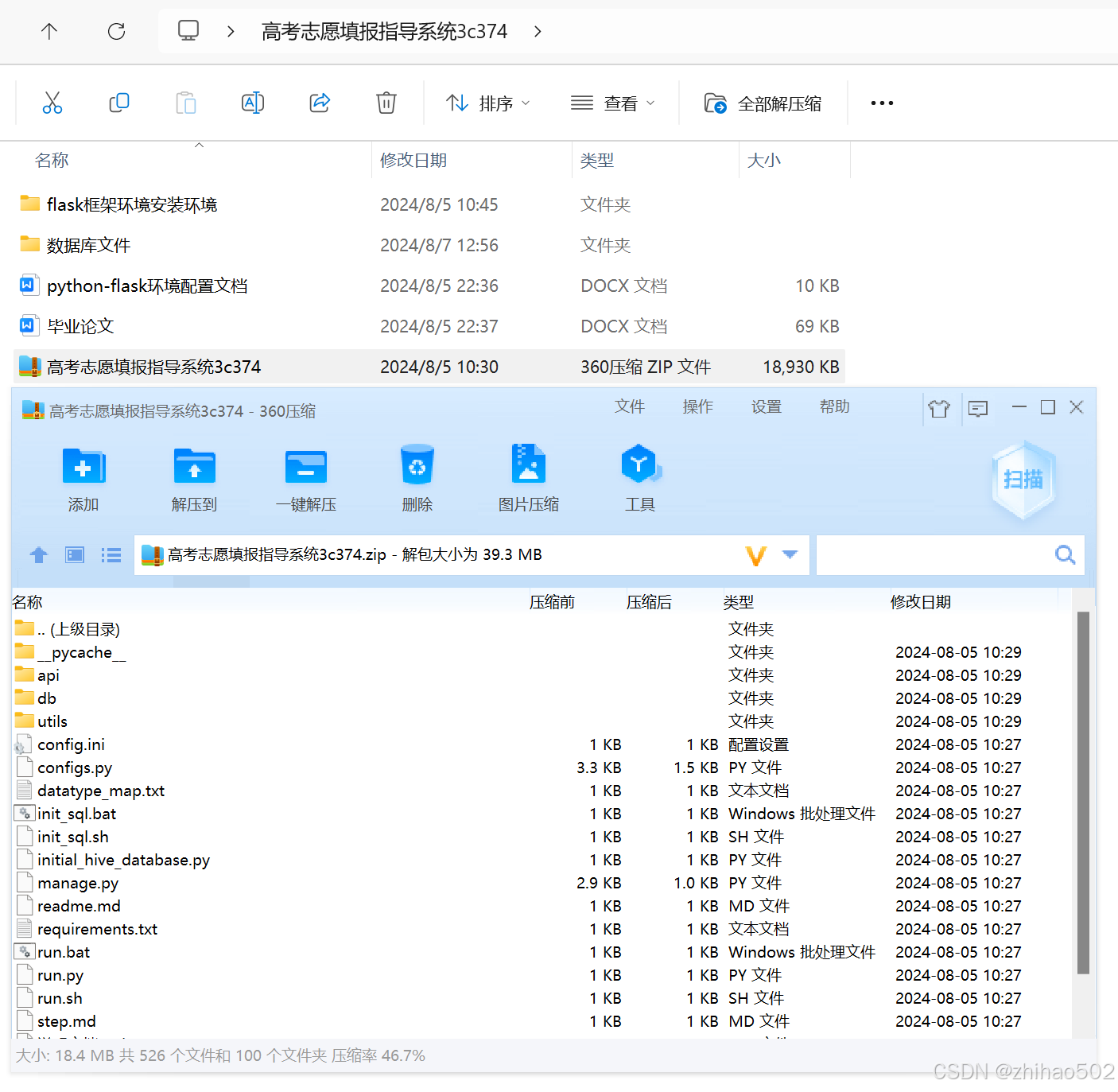The image size is (1118, 1092).
Task: Click the 添加 add icon in 360压缩
Action: pos(83,466)
